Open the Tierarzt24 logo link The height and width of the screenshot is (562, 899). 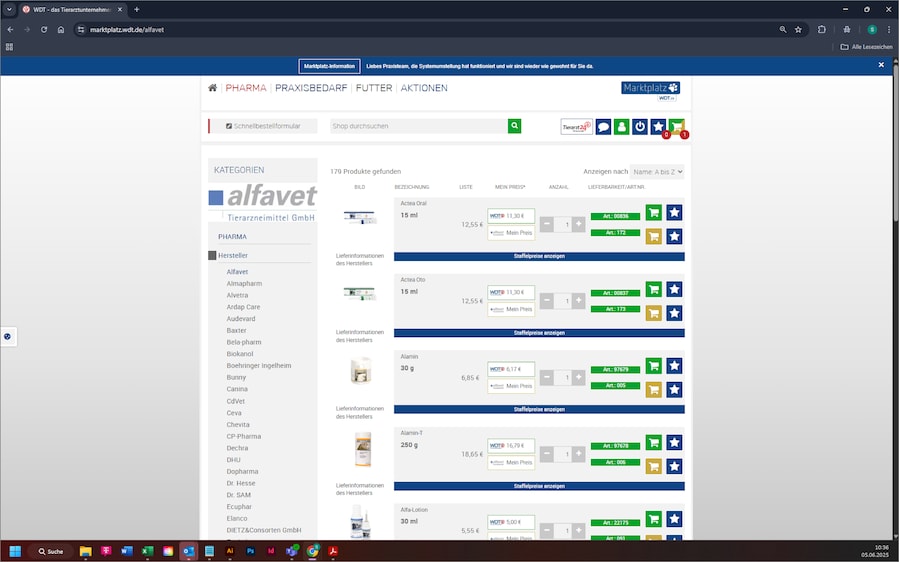(x=576, y=127)
